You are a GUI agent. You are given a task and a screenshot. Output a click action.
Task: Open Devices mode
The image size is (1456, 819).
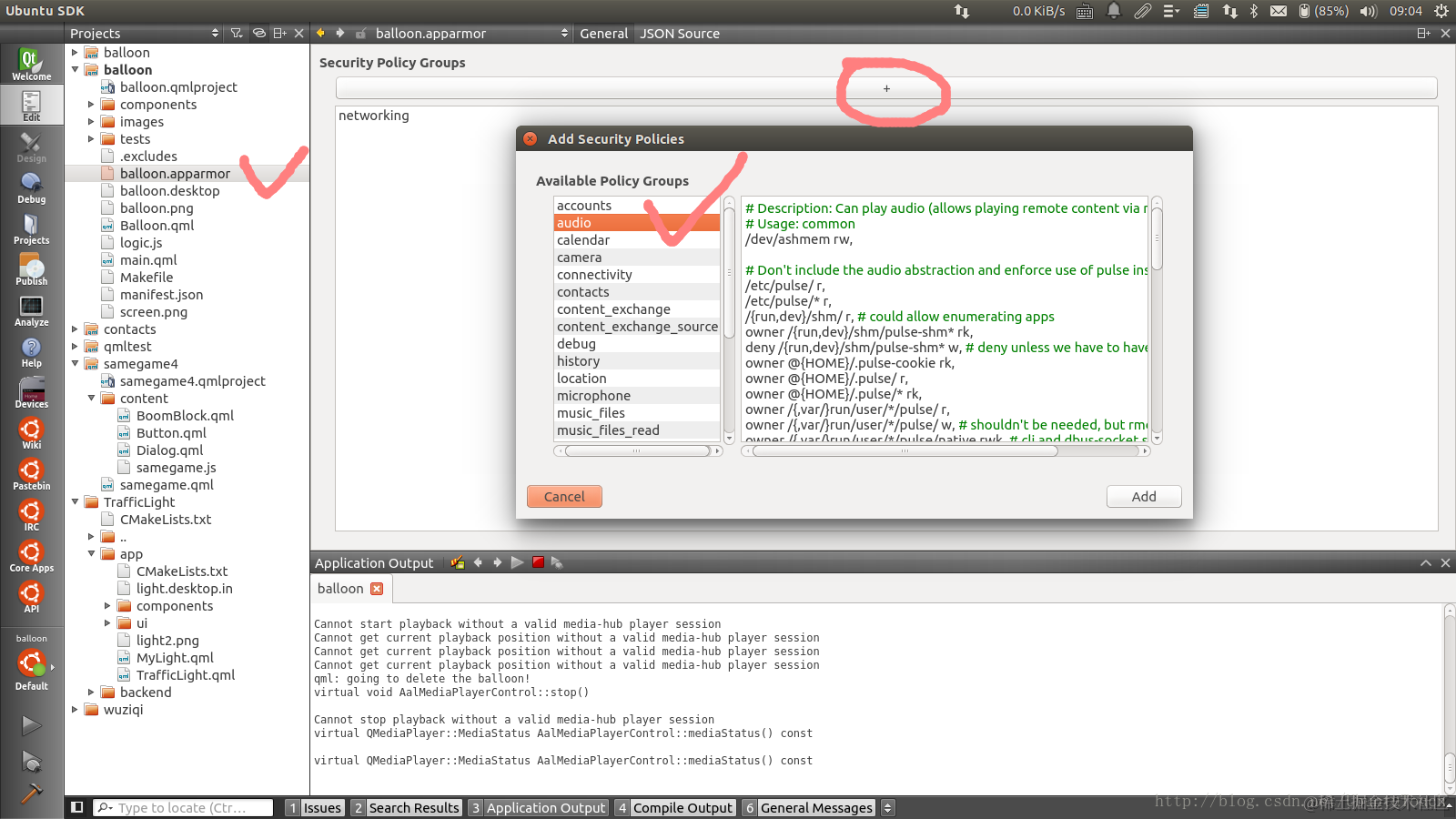pos(32,392)
